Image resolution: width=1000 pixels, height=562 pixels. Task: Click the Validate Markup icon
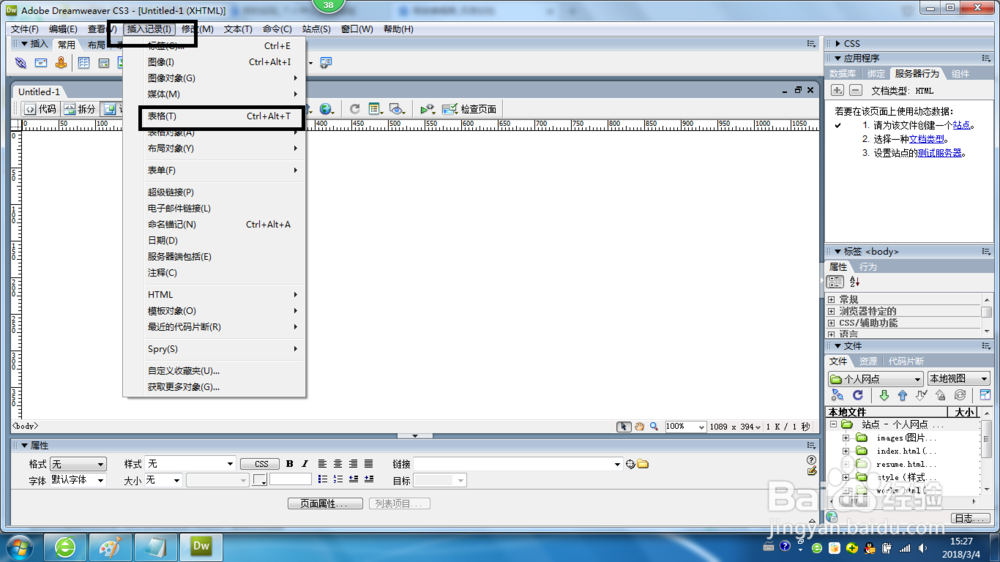tap(427, 109)
